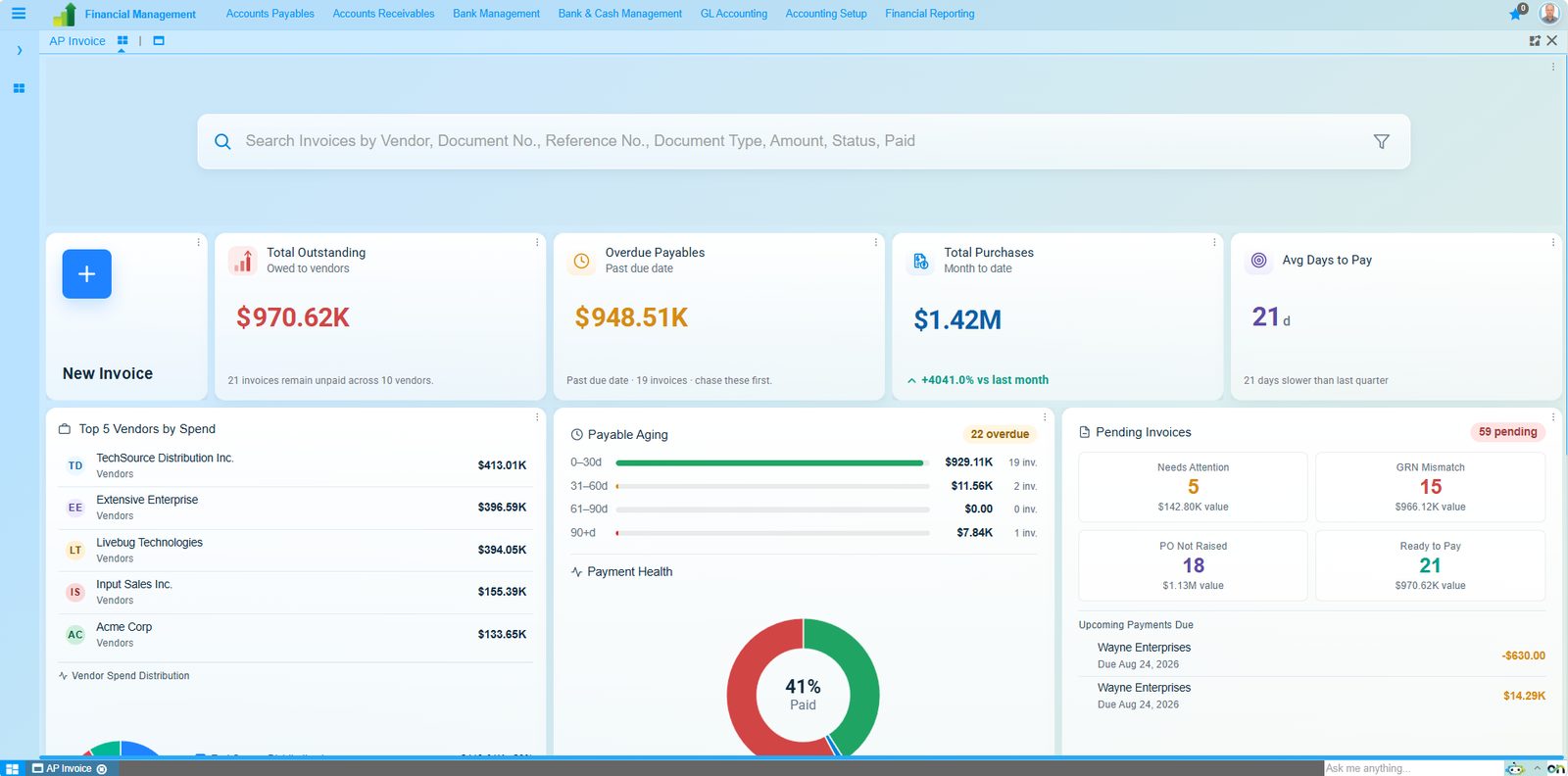Screen dimensions: 1568x776
Task: Select TechSource Distribution Inc. vendor row
Action: point(295,465)
